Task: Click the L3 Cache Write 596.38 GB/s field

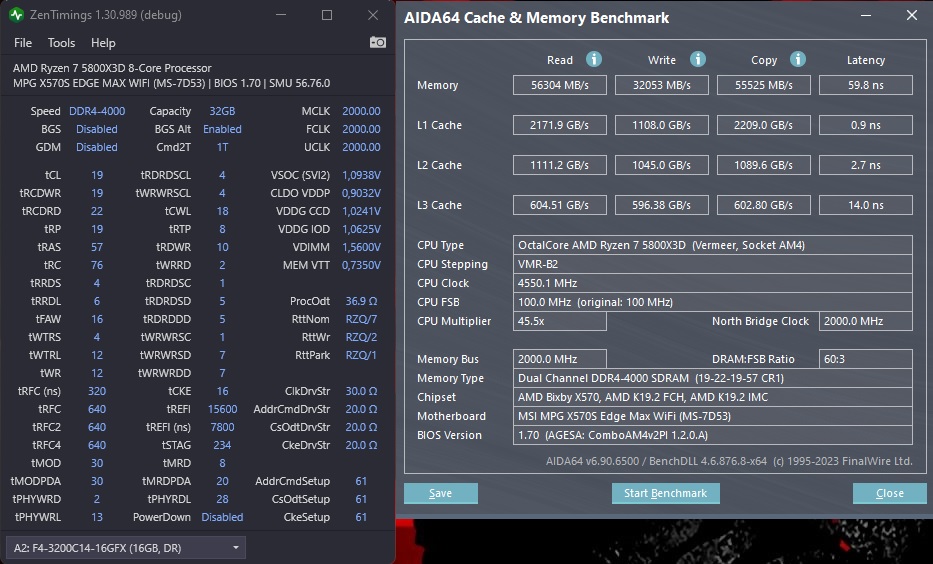Action: pyautogui.click(x=662, y=205)
